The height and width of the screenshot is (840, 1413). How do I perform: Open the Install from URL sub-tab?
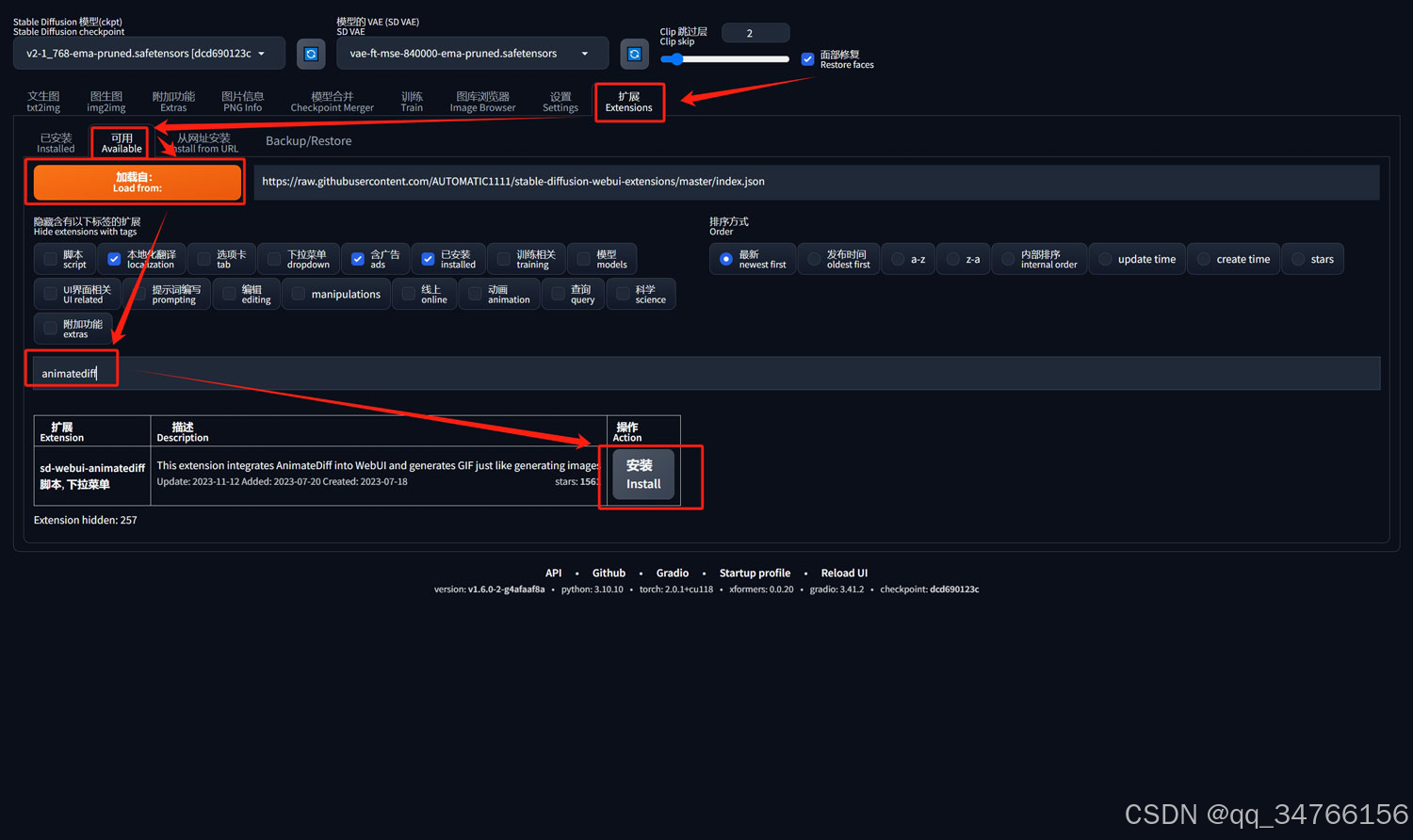203,143
